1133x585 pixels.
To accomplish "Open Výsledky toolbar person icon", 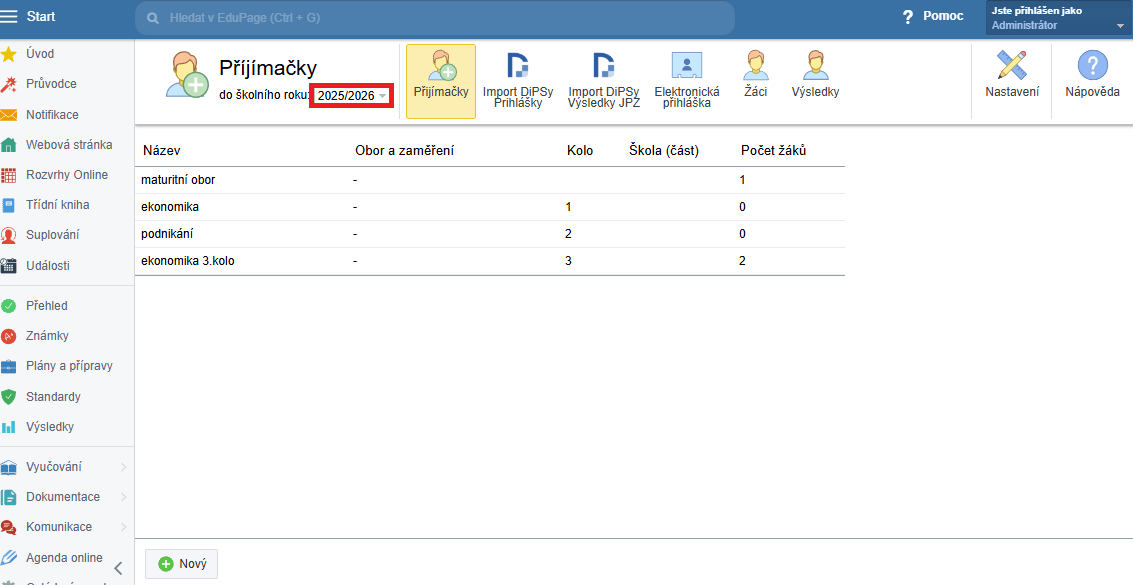I will (815, 65).
